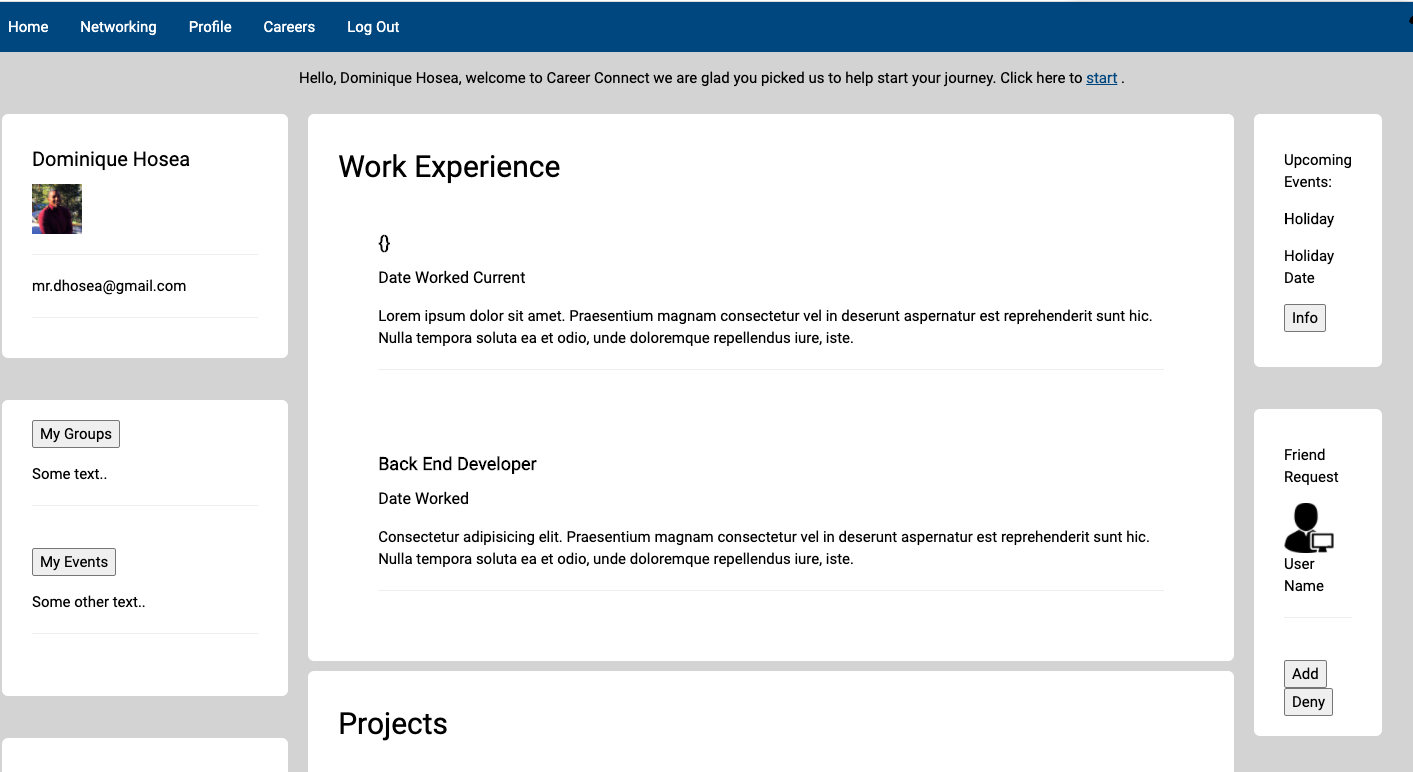This screenshot has width=1413, height=772.
Task: Select the "Date Worked Current" text
Action: click(x=452, y=278)
